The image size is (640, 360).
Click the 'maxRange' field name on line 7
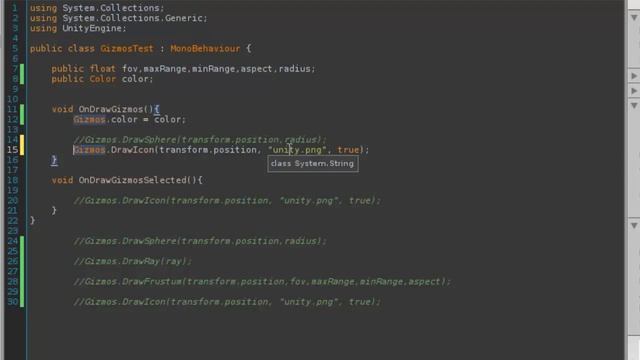coord(164,69)
